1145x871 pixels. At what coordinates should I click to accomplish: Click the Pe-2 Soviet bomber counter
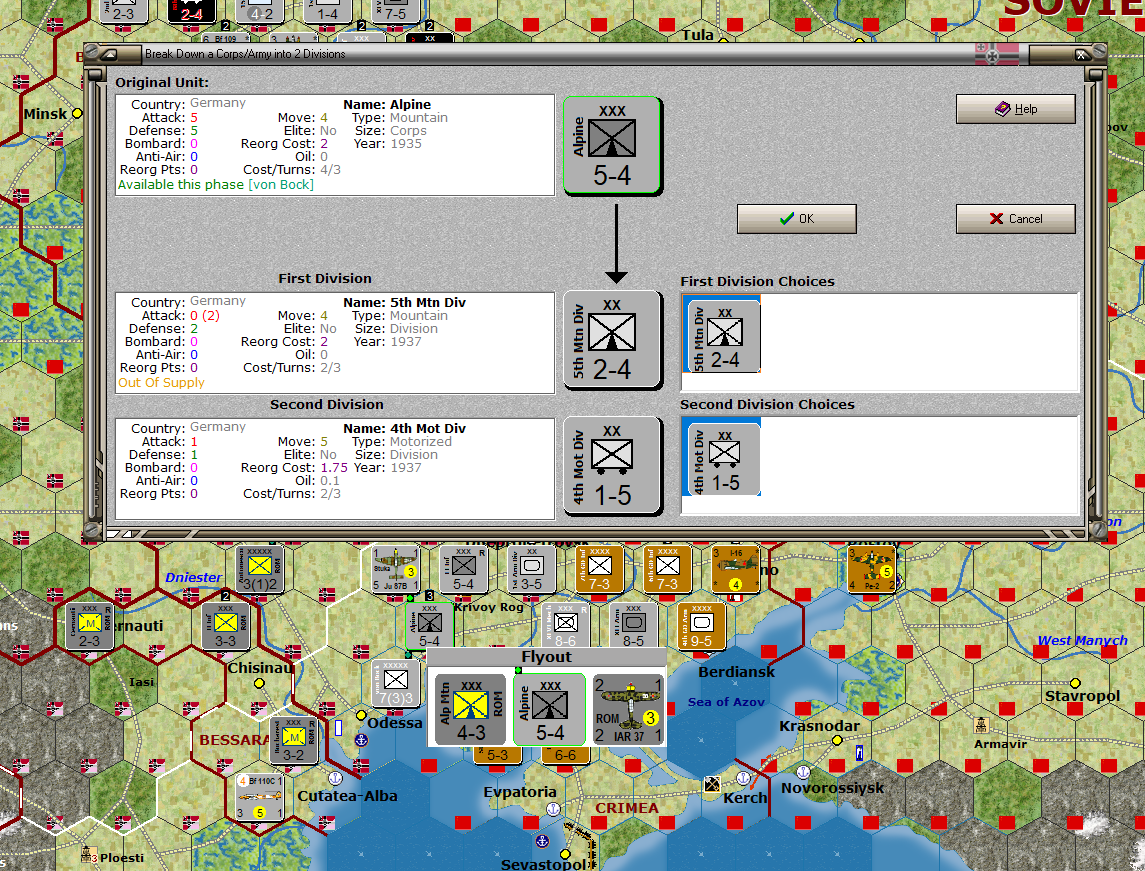(x=871, y=569)
